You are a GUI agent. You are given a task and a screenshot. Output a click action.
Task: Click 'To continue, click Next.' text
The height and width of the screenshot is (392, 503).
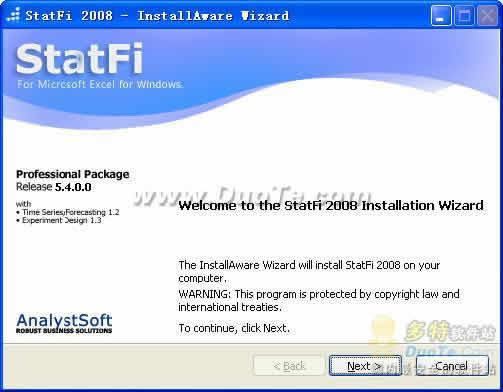234,328
